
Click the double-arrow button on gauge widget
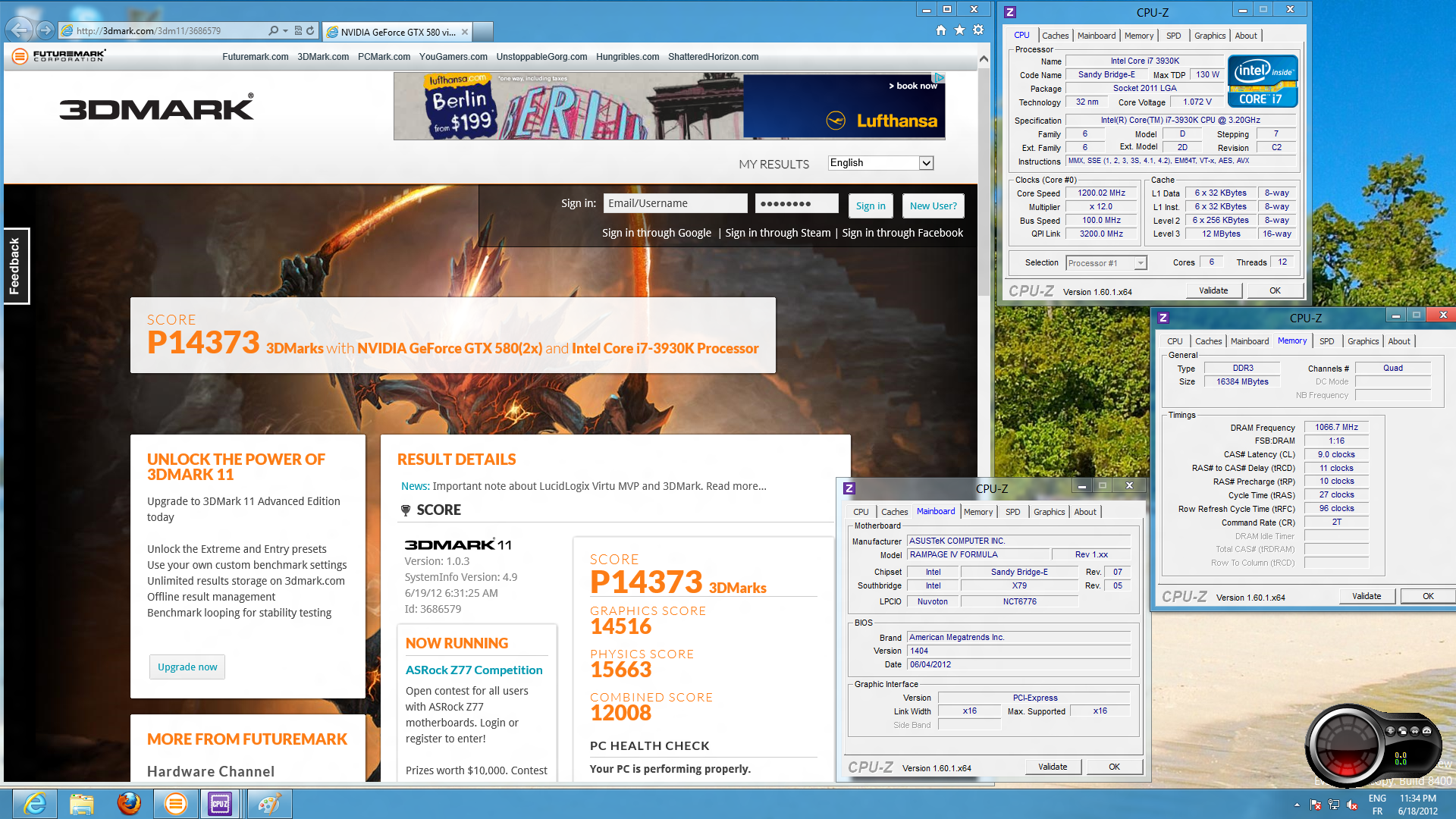pyautogui.click(x=1414, y=731)
